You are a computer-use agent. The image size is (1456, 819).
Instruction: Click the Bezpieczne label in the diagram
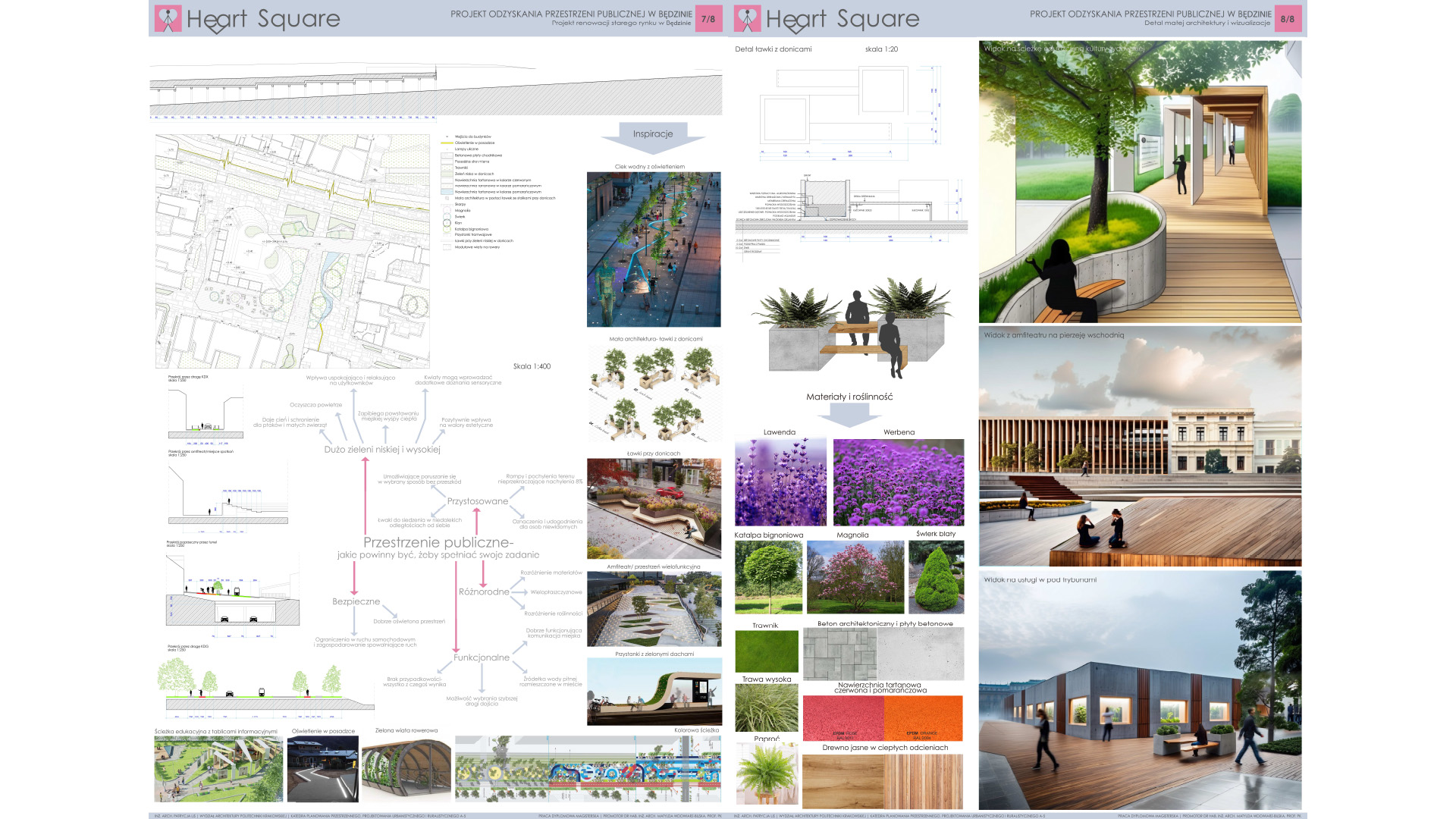pyautogui.click(x=356, y=601)
